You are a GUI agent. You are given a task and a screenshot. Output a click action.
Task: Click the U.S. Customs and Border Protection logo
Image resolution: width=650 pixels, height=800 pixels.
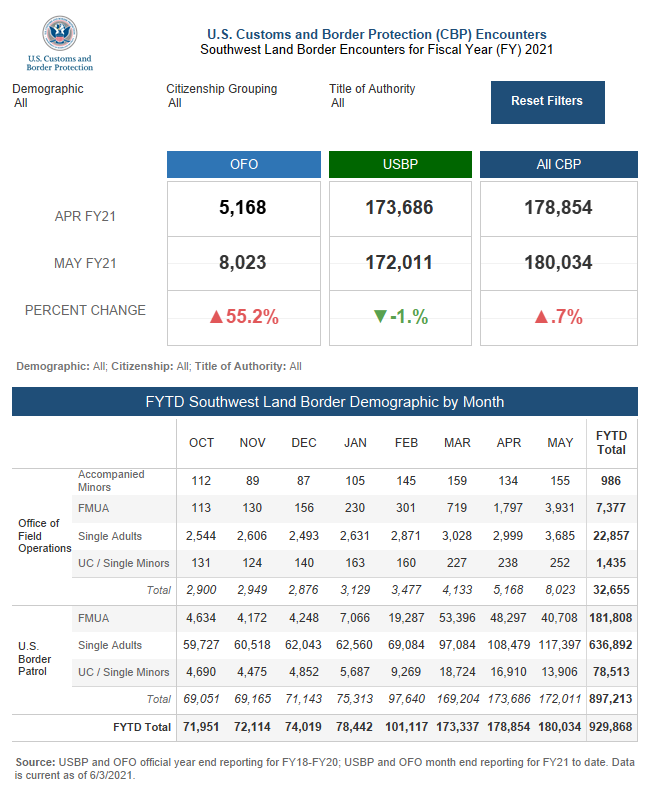coord(60,43)
